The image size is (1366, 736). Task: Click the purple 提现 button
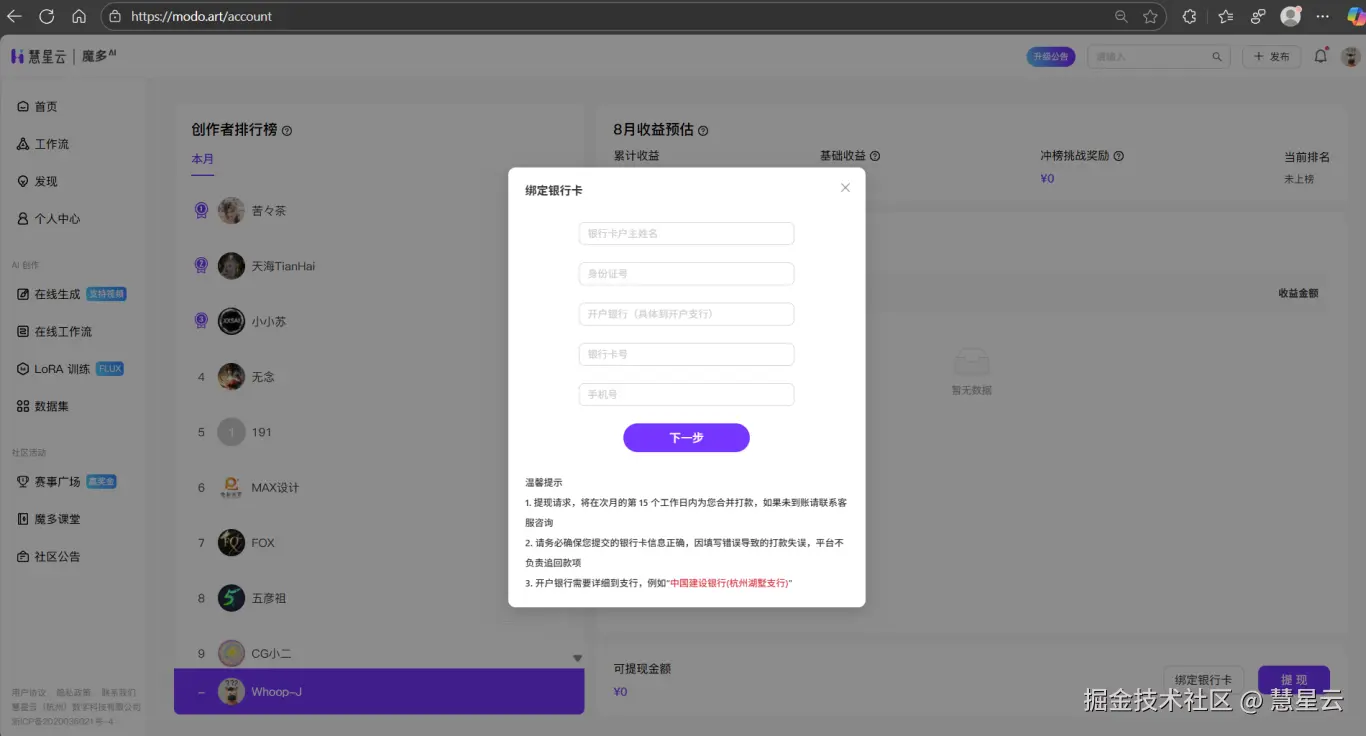pos(1294,680)
